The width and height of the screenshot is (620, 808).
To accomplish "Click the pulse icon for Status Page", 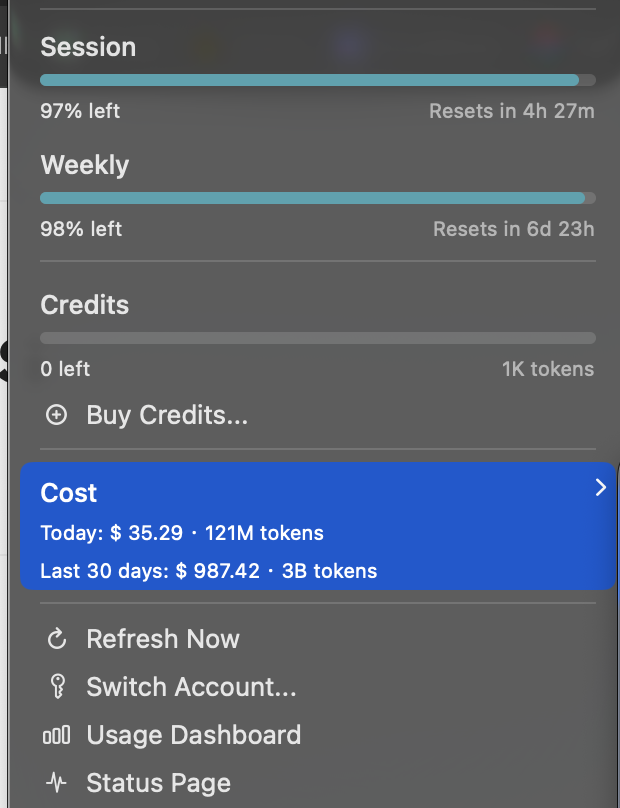I will pos(57,783).
